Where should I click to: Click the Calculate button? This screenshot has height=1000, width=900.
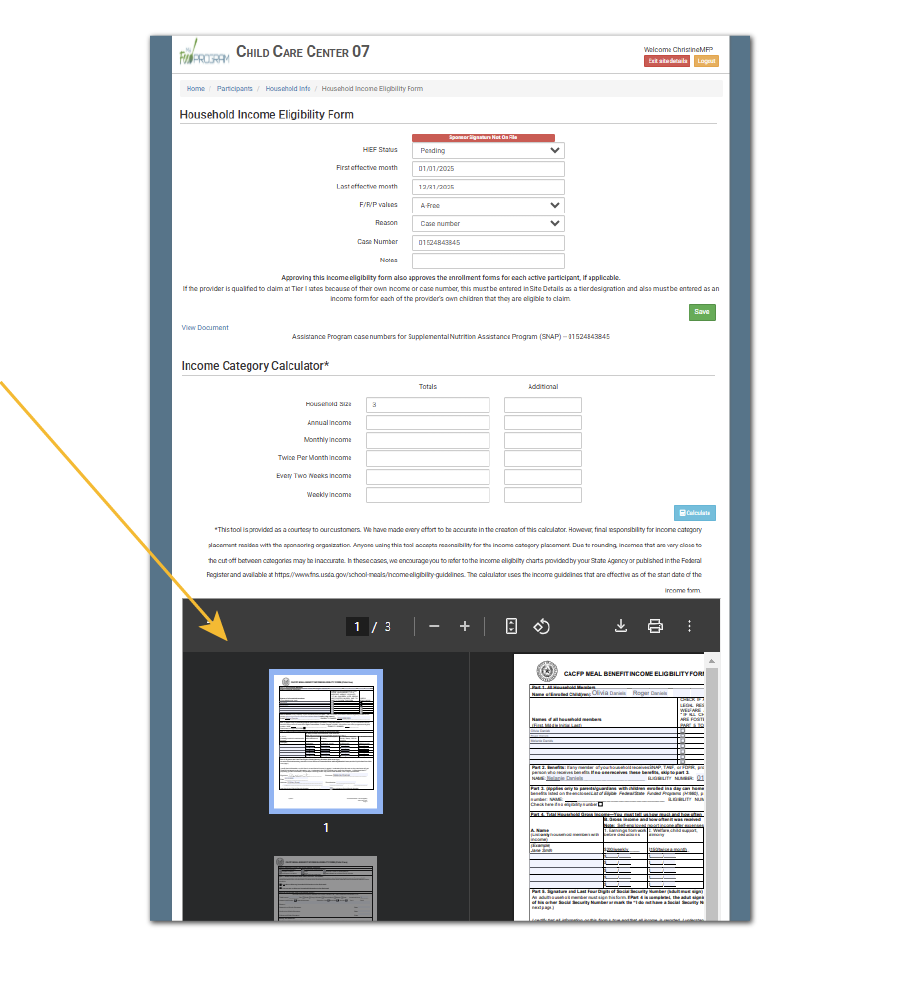click(x=694, y=513)
